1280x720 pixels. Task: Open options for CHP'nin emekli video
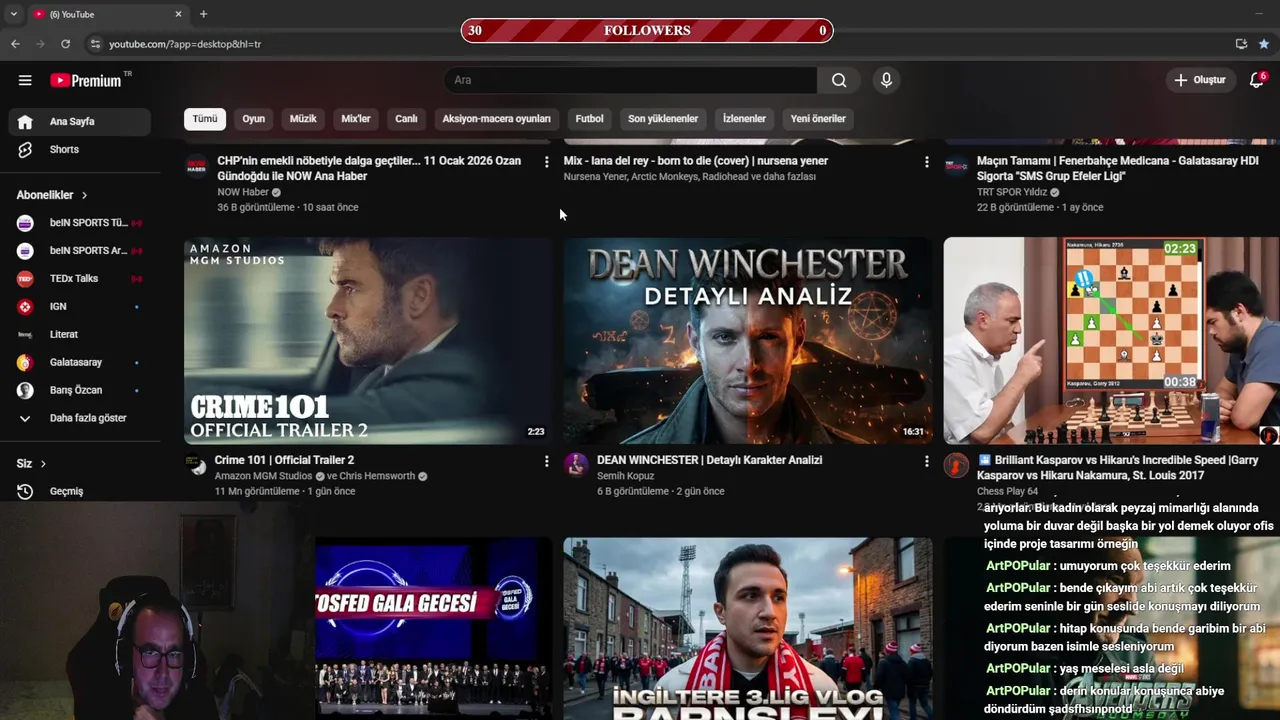click(x=546, y=161)
